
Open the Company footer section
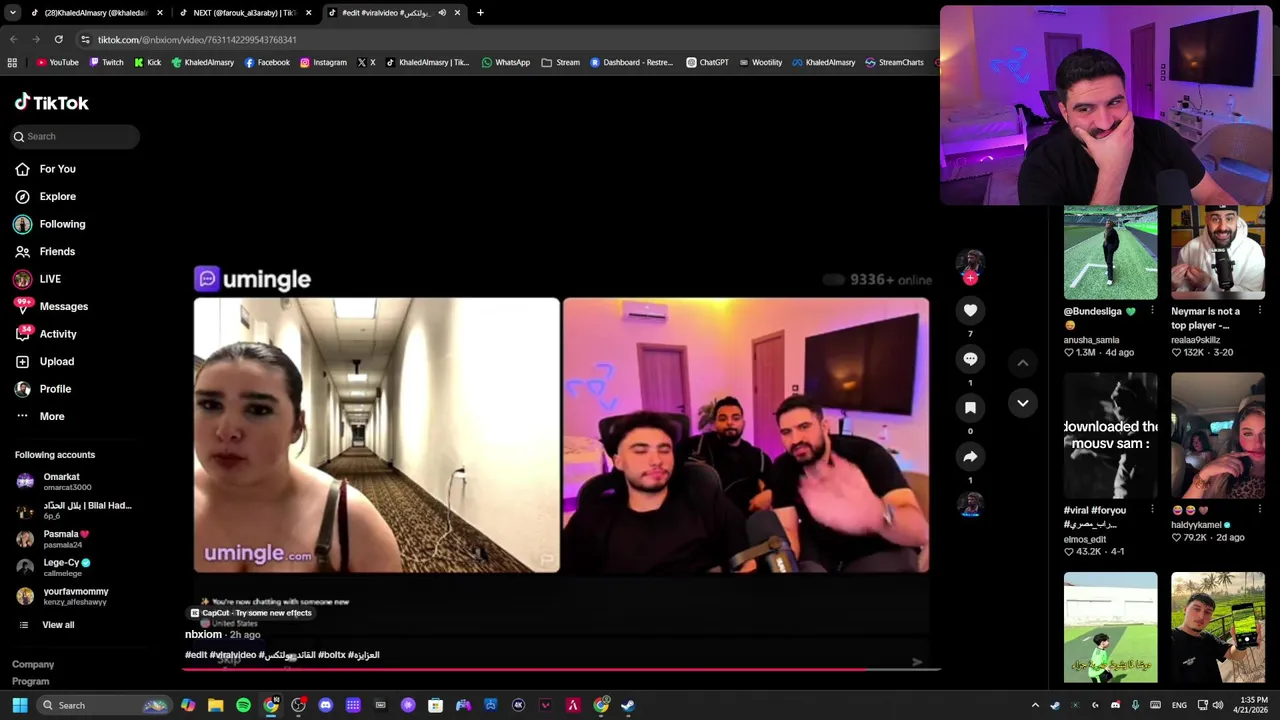[x=33, y=665]
